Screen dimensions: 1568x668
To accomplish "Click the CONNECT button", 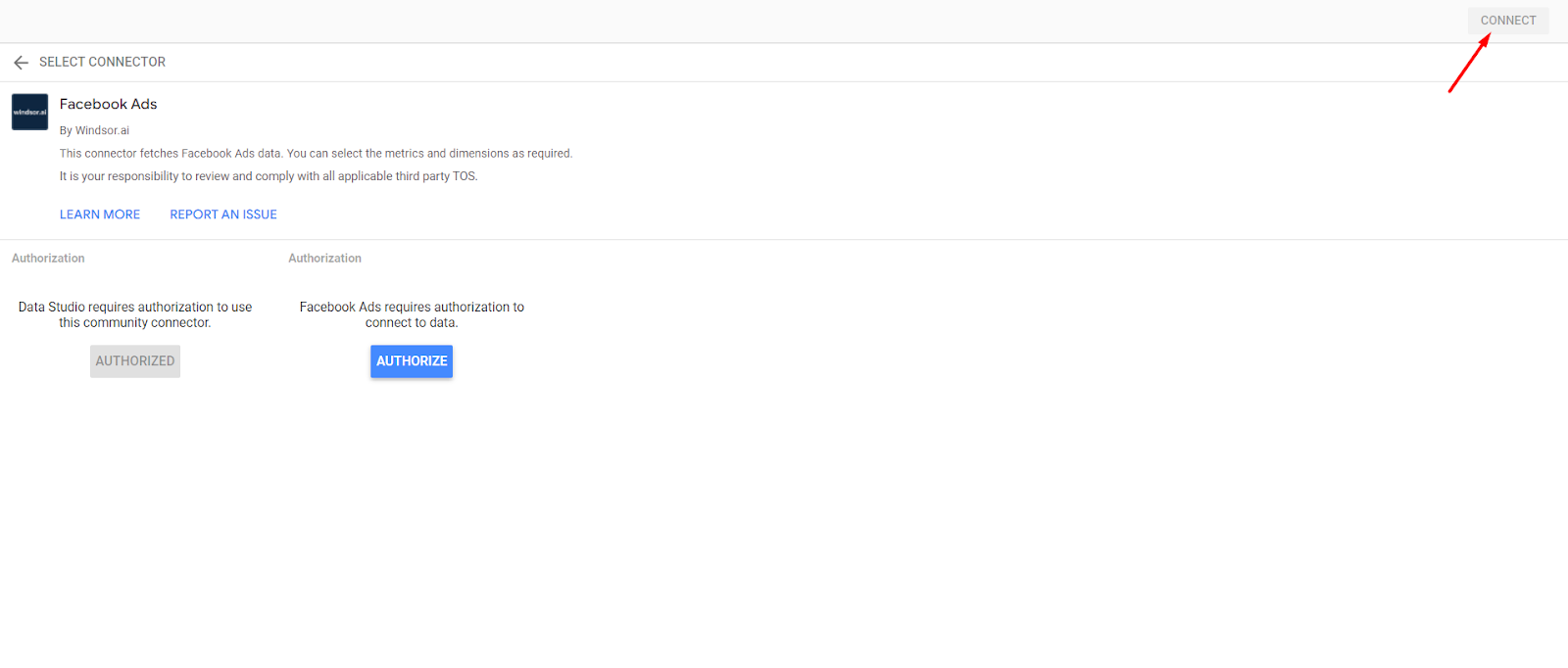I will (x=1507, y=21).
